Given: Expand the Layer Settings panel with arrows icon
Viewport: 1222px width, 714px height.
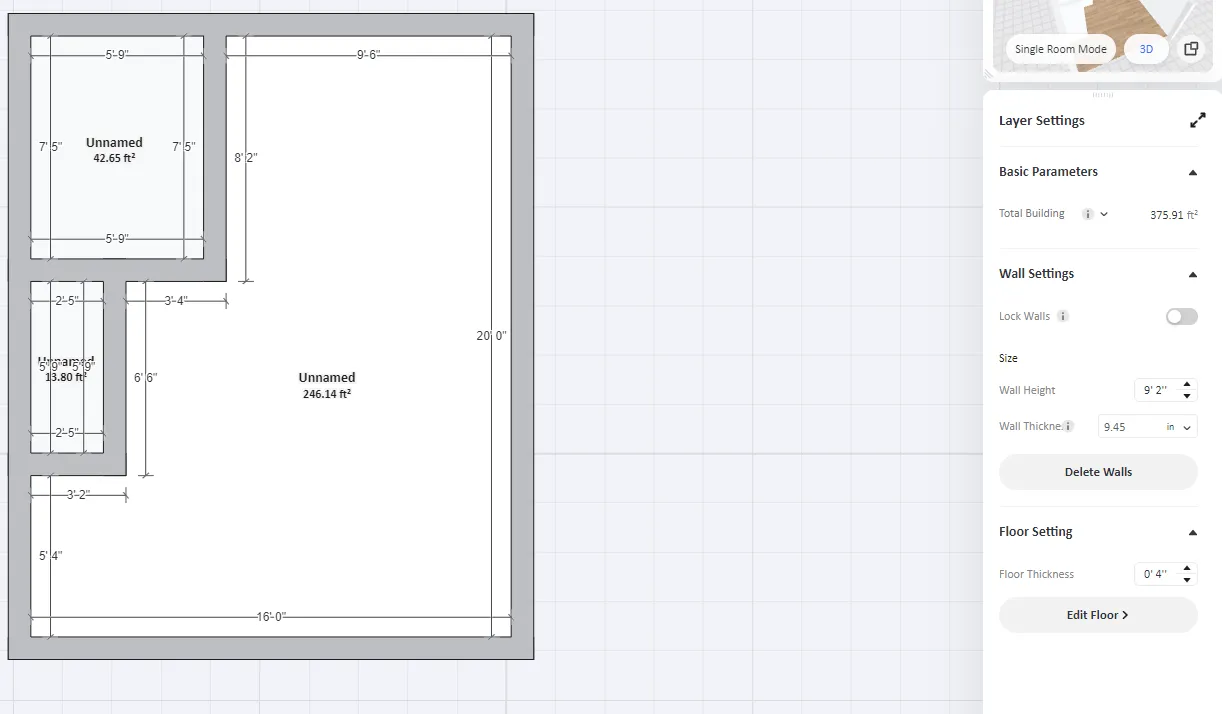Looking at the screenshot, I should [1197, 121].
